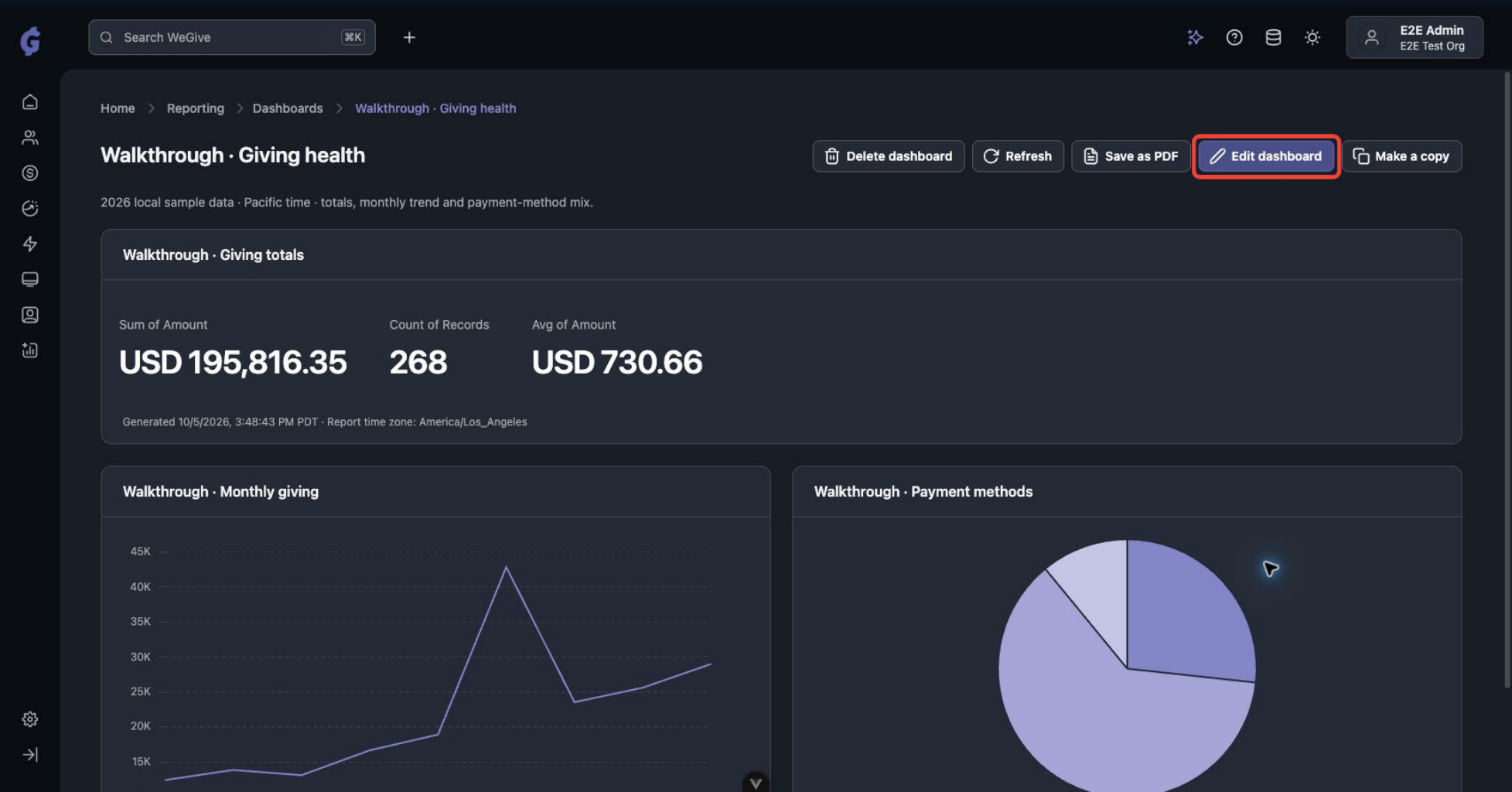The height and width of the screenshot is (792, 1512).
Task: Open the lightning bolt sidebar icon
Action: coord(30,244)
